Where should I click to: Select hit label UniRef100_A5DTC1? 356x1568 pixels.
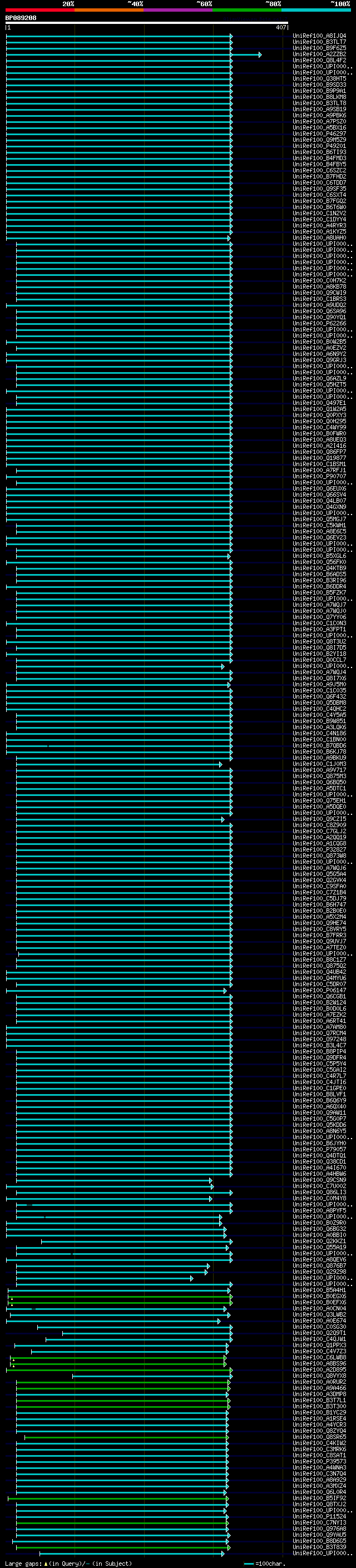coord(319,788)
